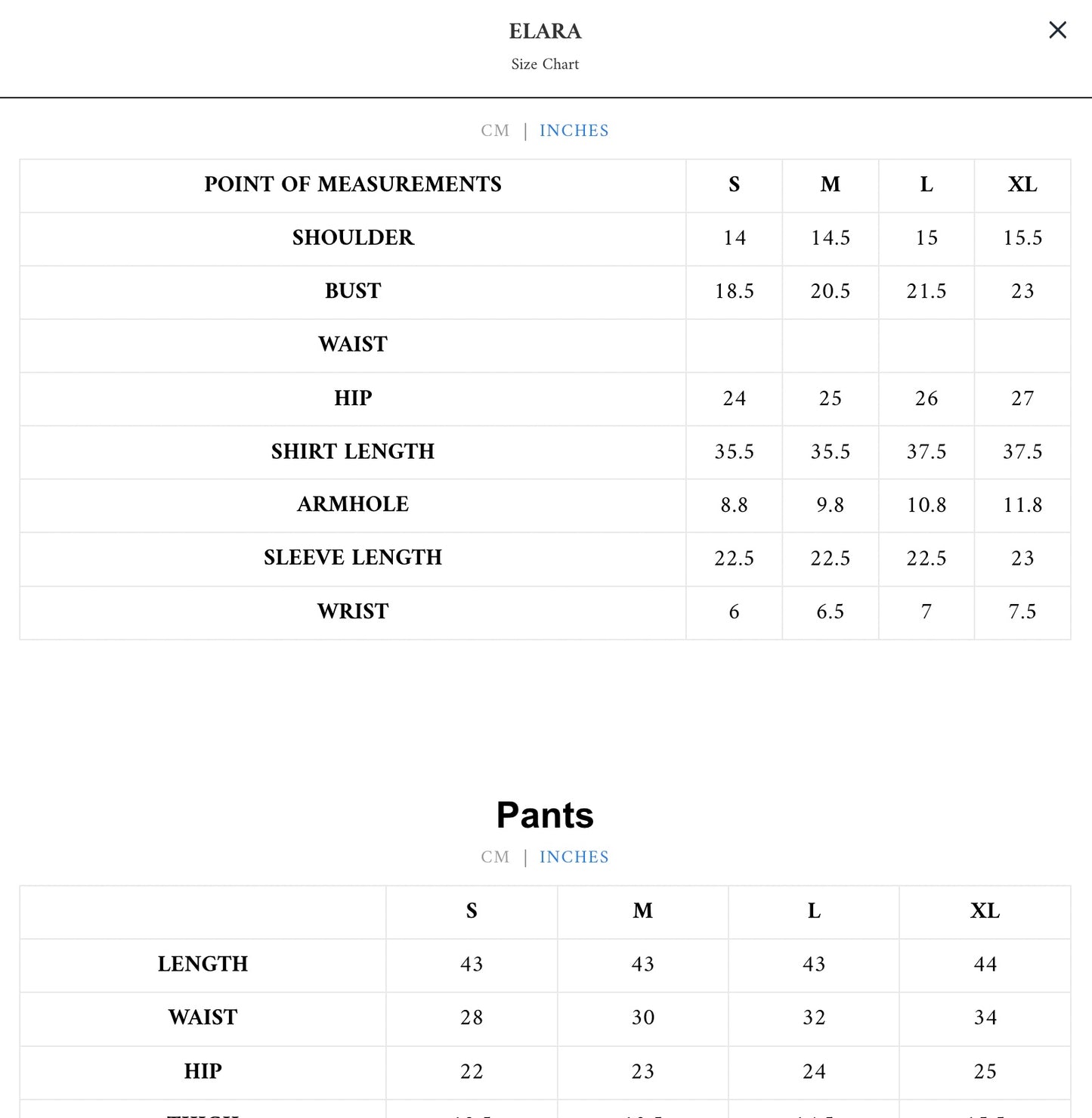Viewport: 1092px width, 1118px height.
Task: Click the Size Chart subtitle
Action: [545, 64]
